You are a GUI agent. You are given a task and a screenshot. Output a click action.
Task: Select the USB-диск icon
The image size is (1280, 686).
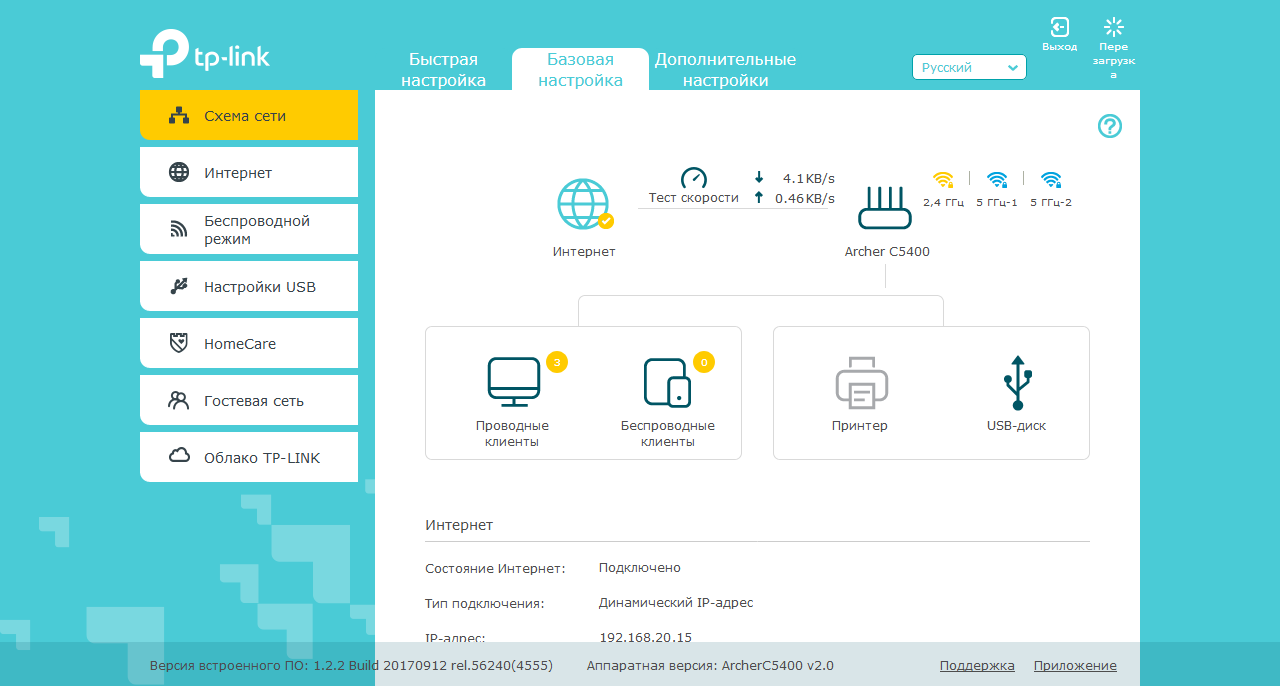coord(1017,382)
